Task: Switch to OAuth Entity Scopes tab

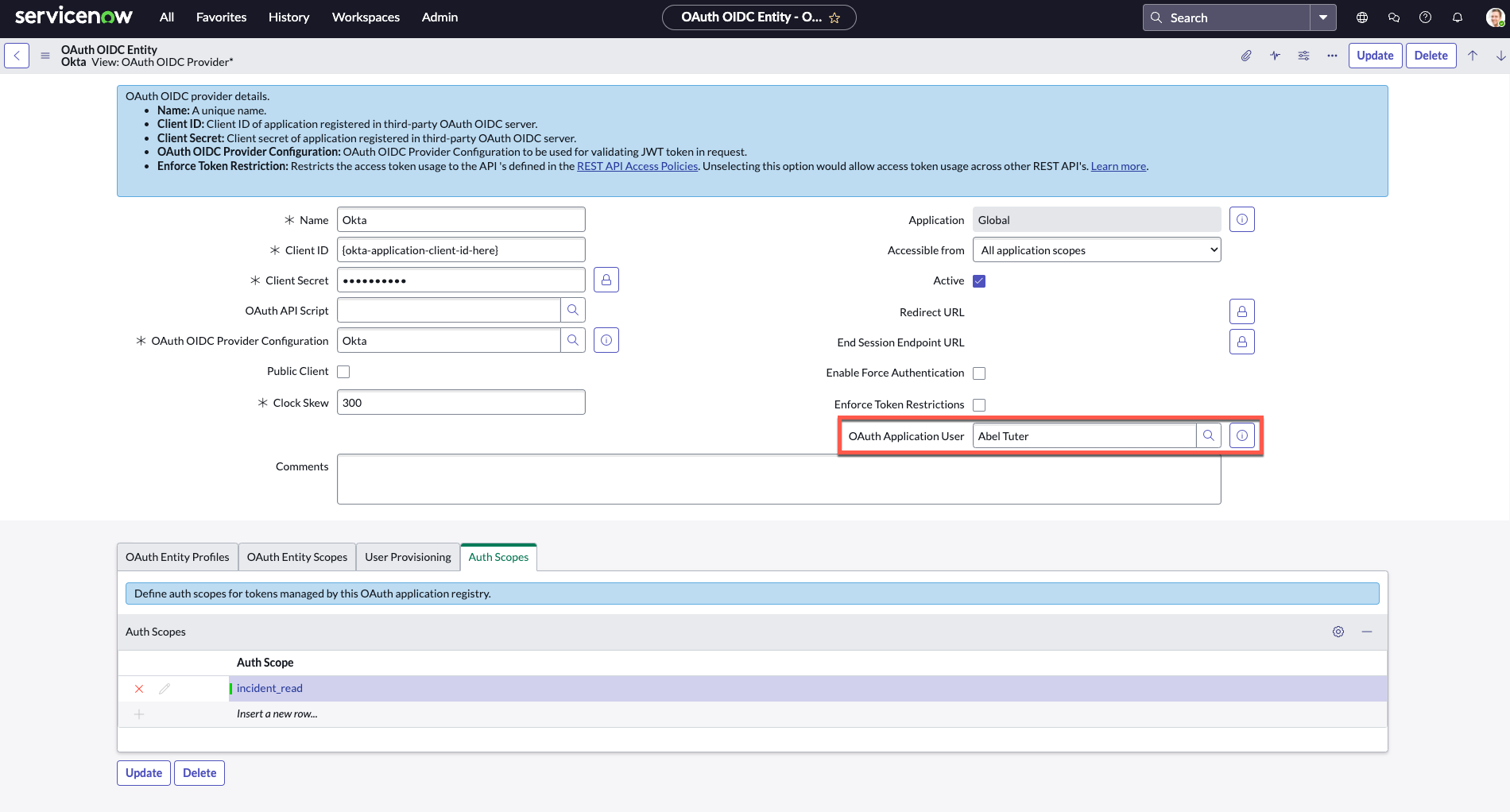Action: pyautogui.click(x=297, y=557)
